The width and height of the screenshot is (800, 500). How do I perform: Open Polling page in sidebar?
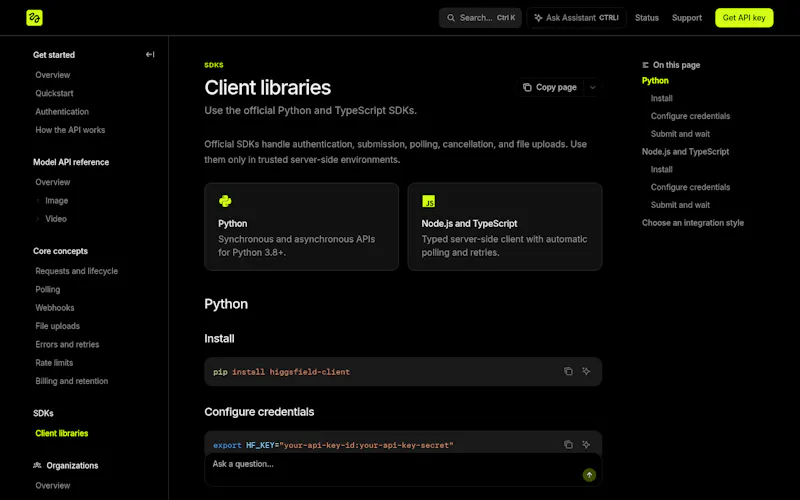click(x=47, y=289)
